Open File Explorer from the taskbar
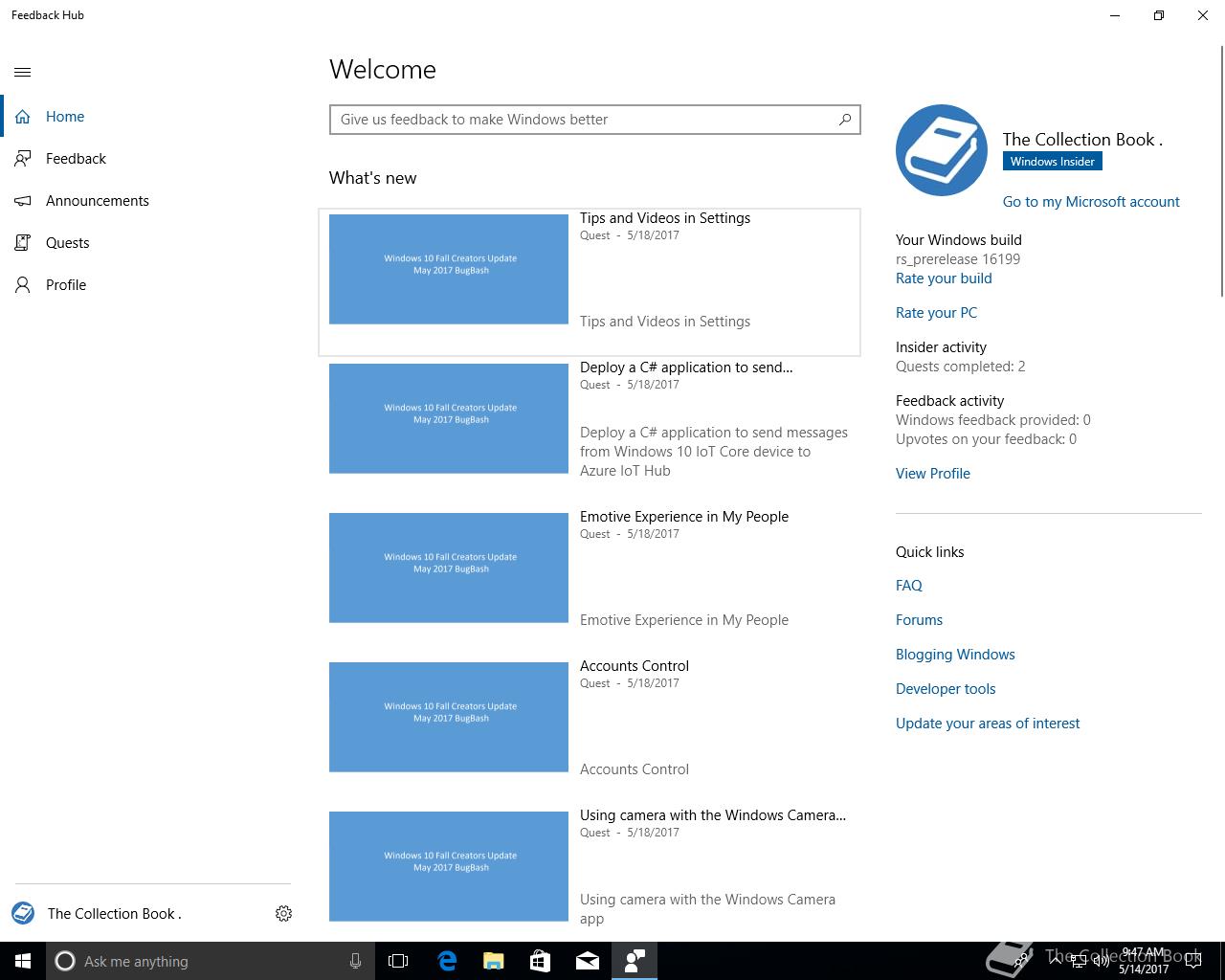1225x980 pixels. (x=493, y=961)
